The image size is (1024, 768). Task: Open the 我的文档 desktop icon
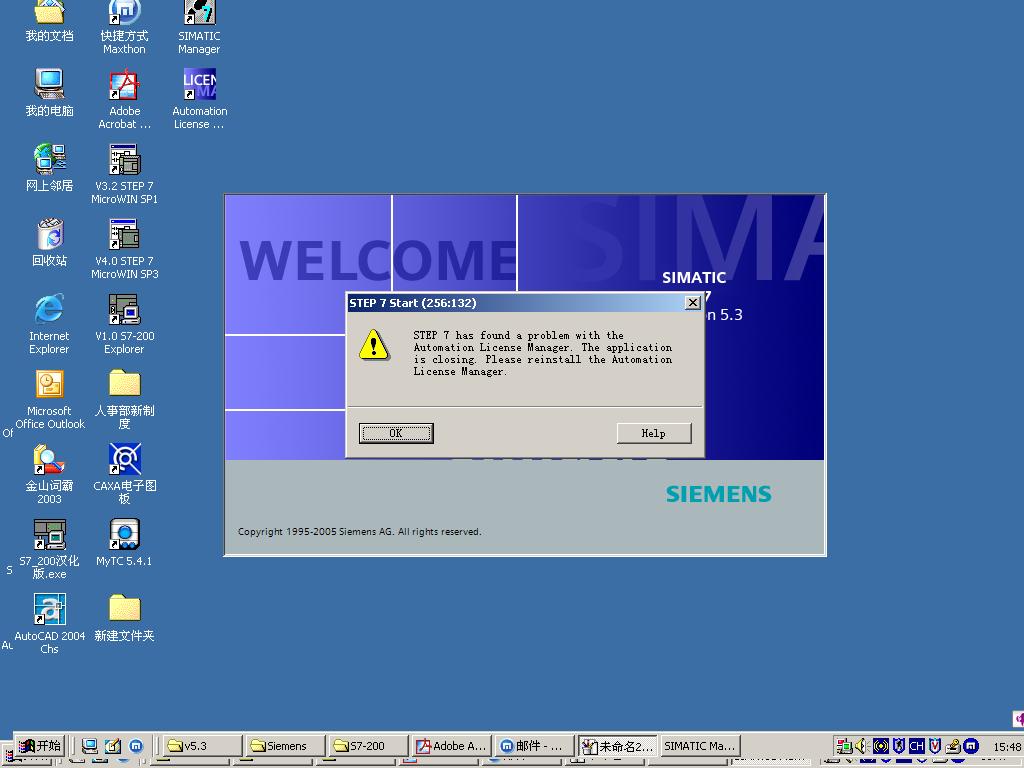click(50, 21)
